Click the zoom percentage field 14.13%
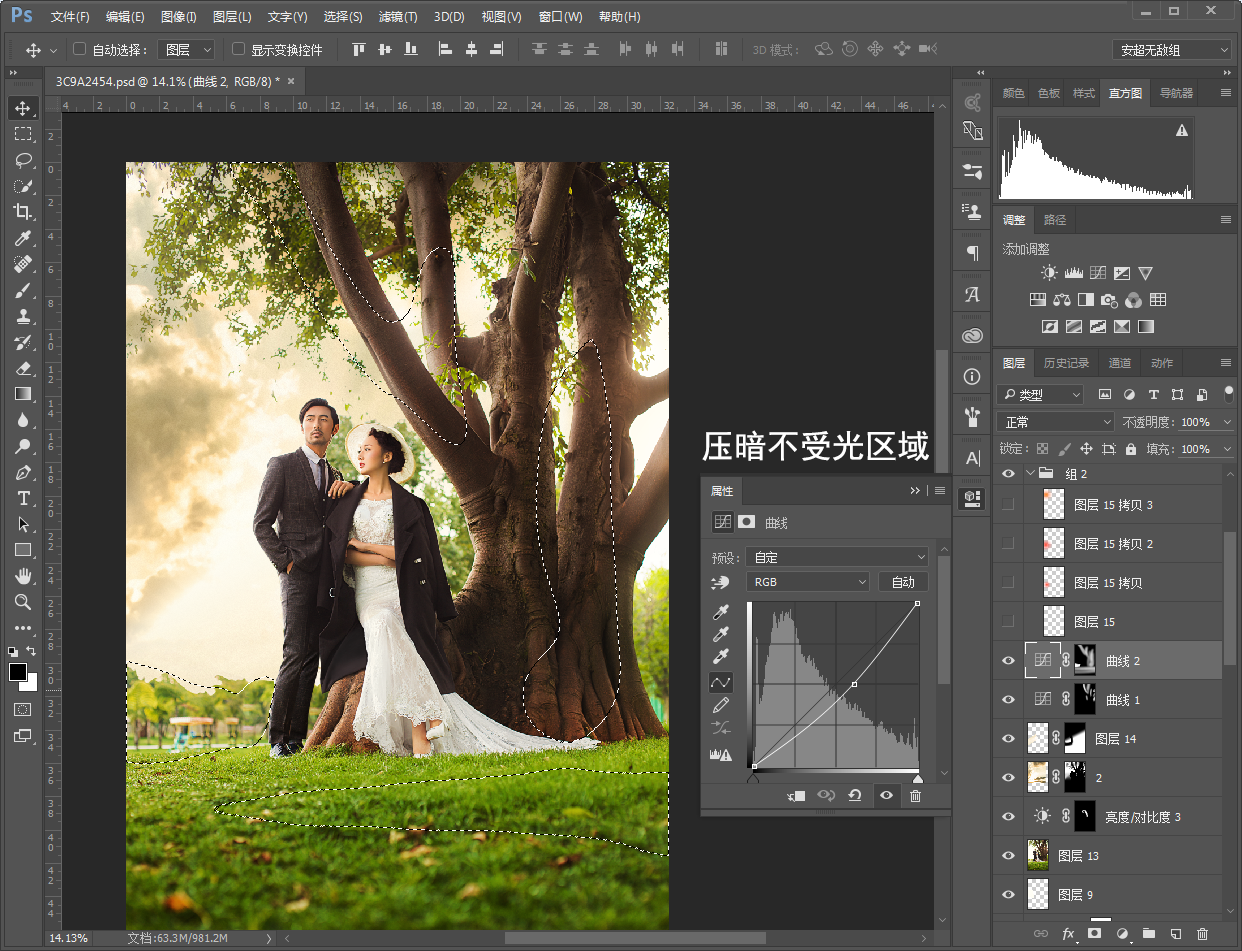The width and height of the screenshot is (1242, 951). pyautogui.click(x=69, y=938)
